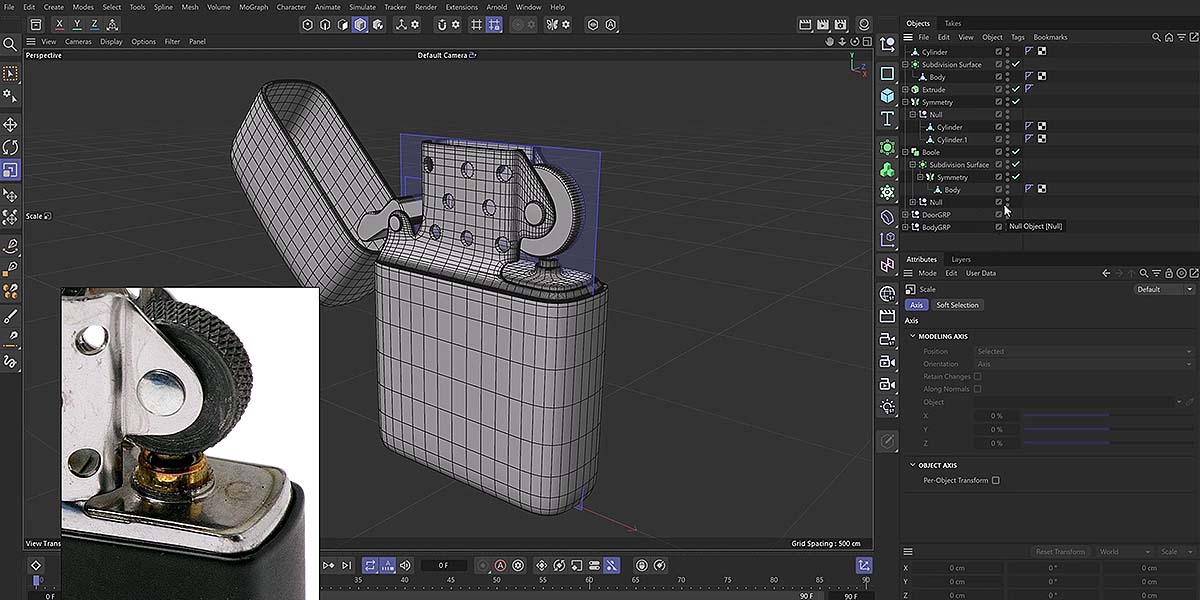Toggle the Boole enable checkmark
This screenshot has width=1200, height=600.
pos(1016,152)
